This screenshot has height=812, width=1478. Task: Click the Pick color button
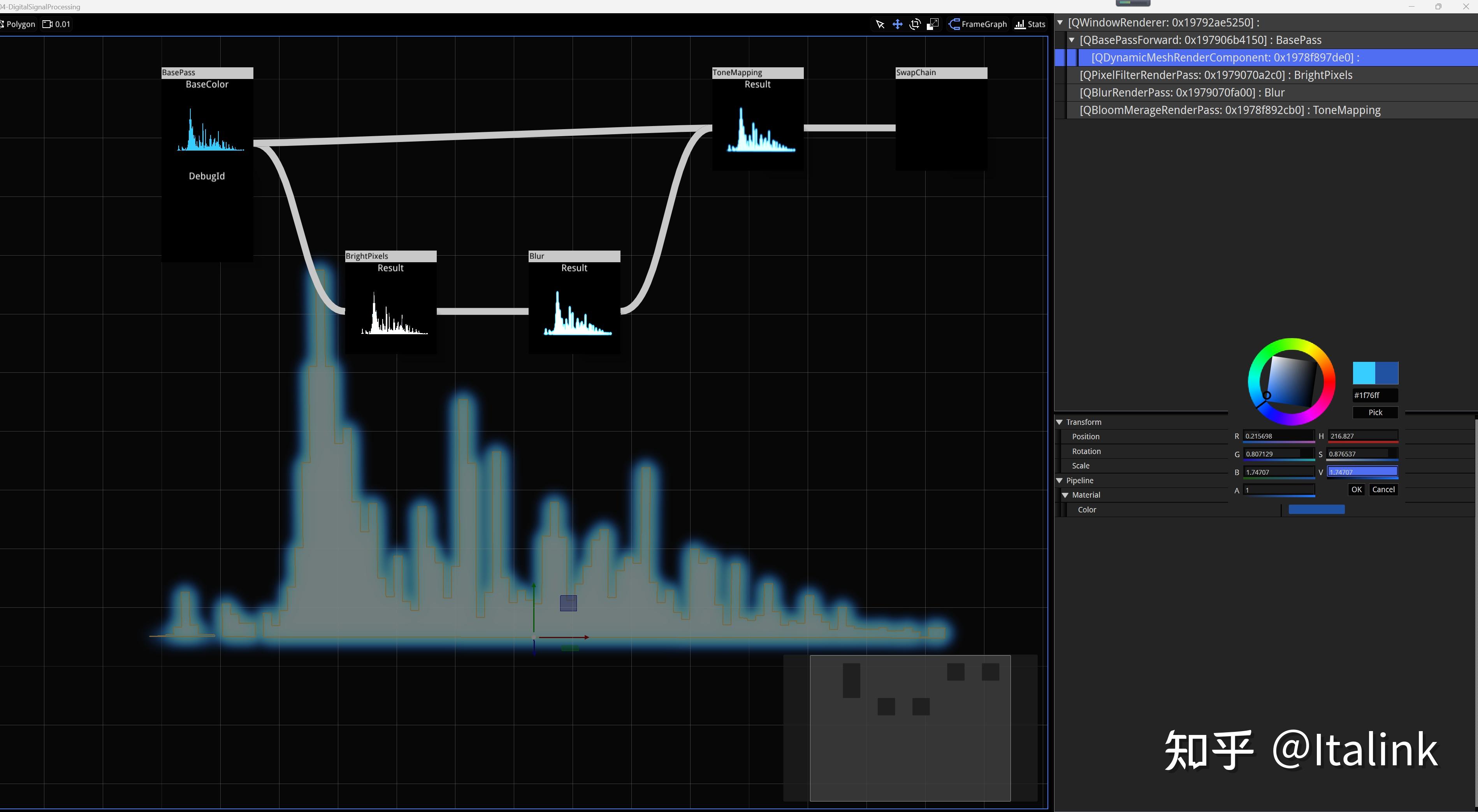pos(1375,412)
